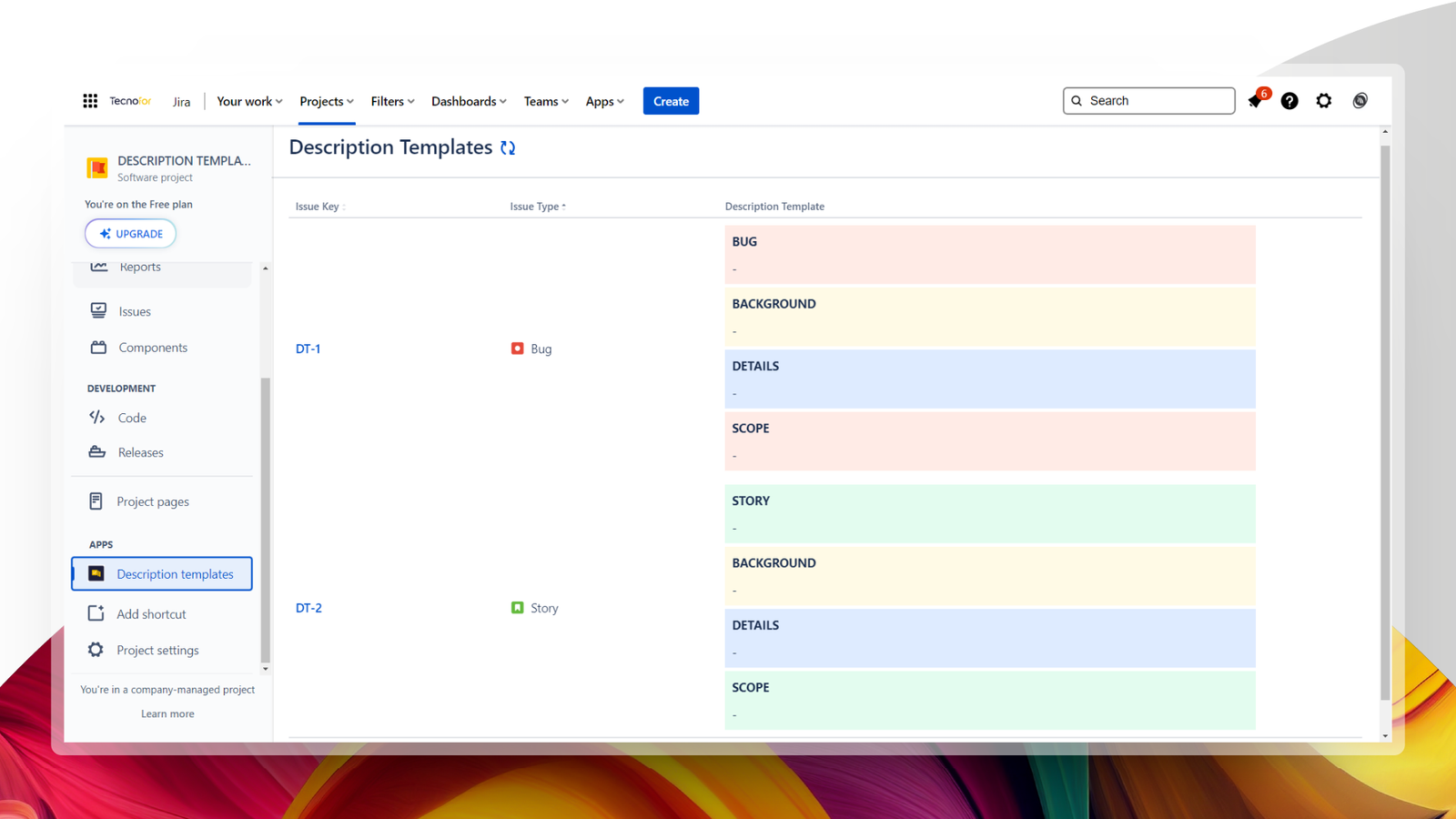Sort by Issue Key column

[319, 207]
